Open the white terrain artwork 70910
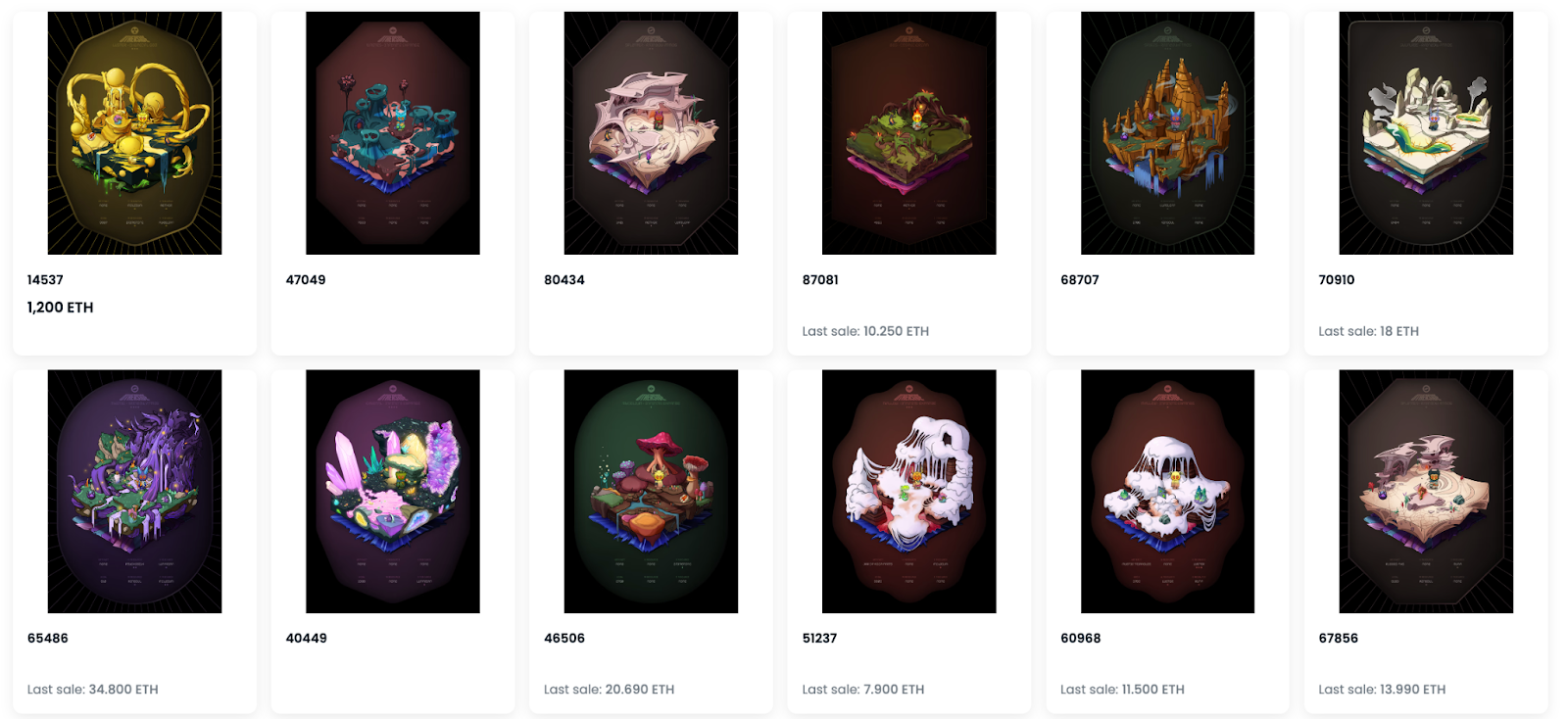The width and height of the screenshot is (1568, 719). point(1426,133)
